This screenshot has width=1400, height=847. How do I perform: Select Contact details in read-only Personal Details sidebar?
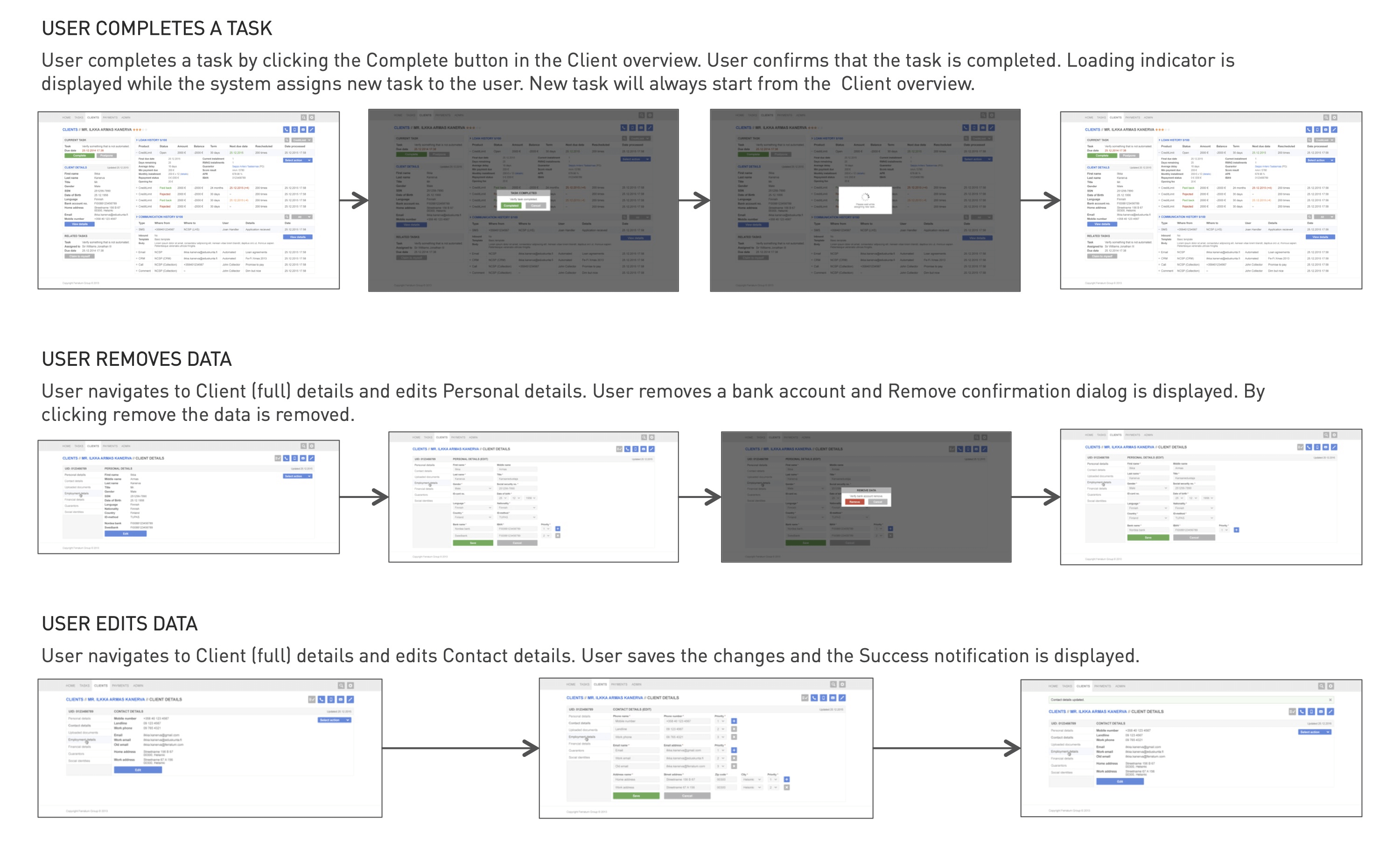74,481
